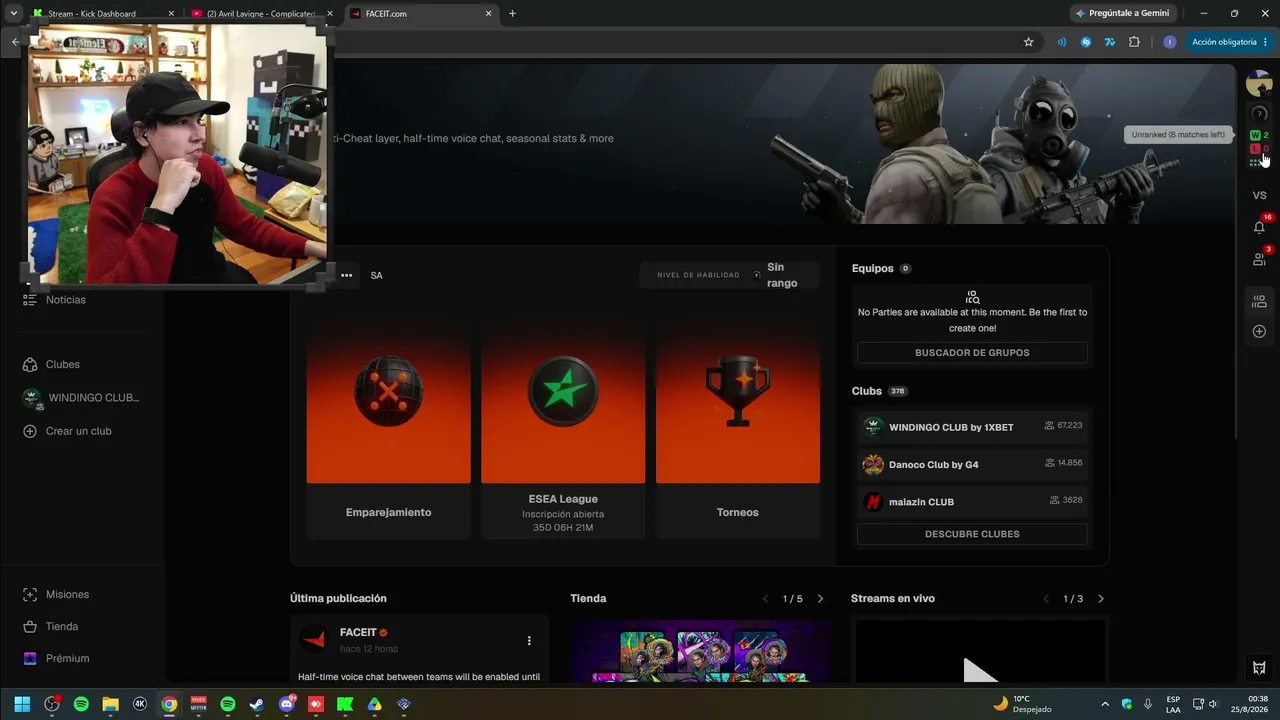Open Danoco Club by G4
This screenshot has height=720, width=1280.
tap(972, 464)
